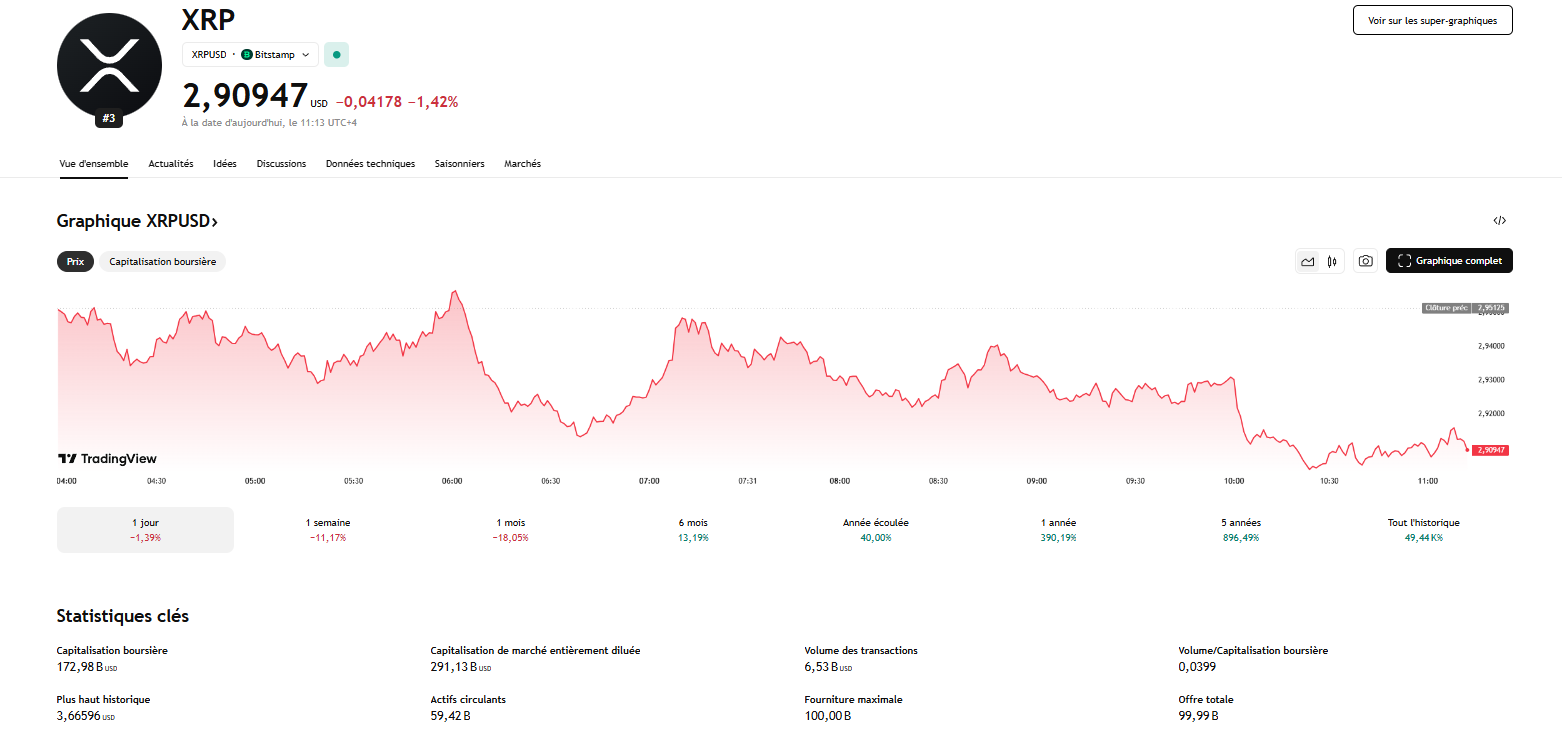
Task: Click the red current price label 2,90947
Action: 1490,450
